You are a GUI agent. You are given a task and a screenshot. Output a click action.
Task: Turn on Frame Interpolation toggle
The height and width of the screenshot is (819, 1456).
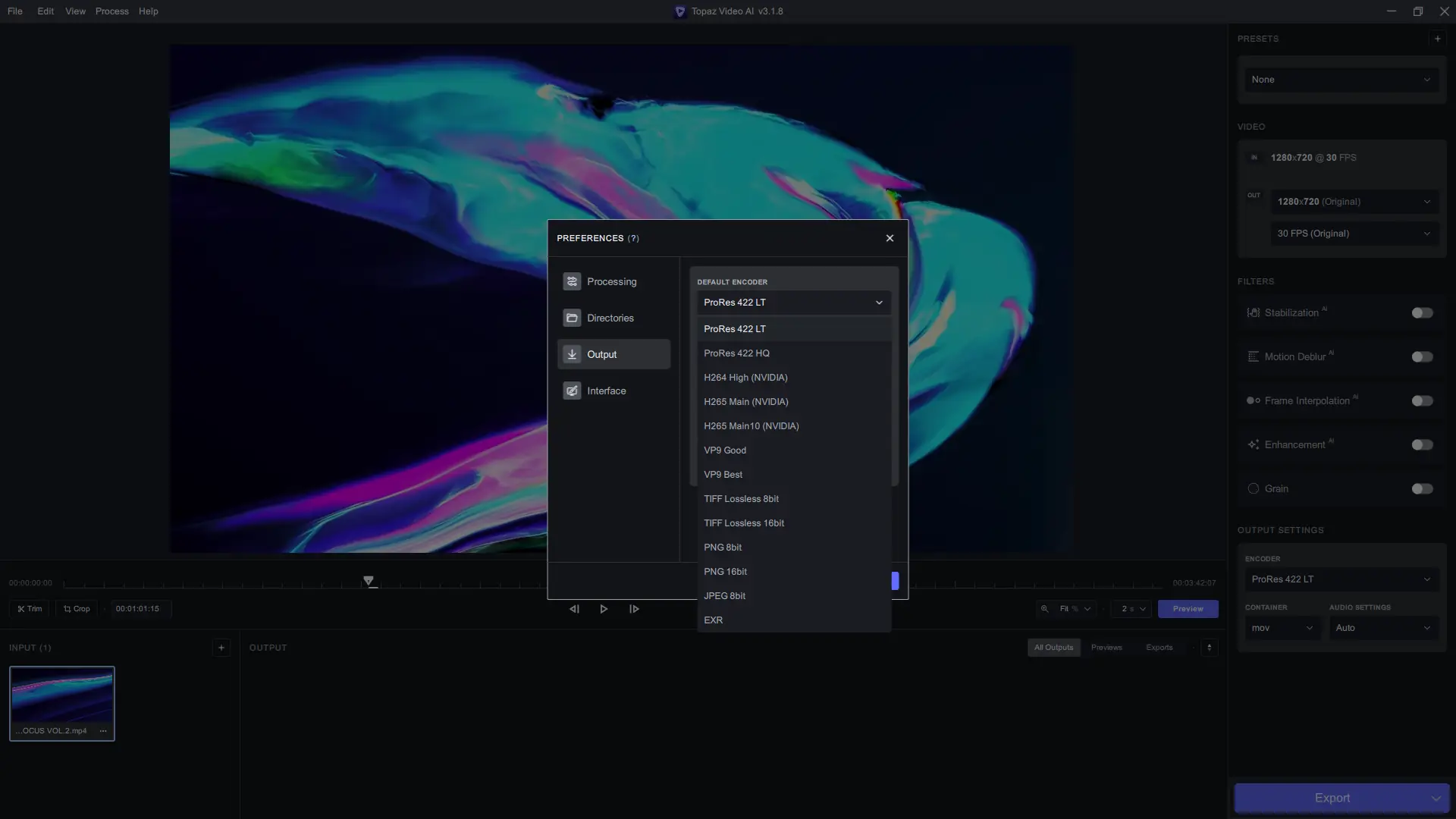click(x=1422, y=401)
